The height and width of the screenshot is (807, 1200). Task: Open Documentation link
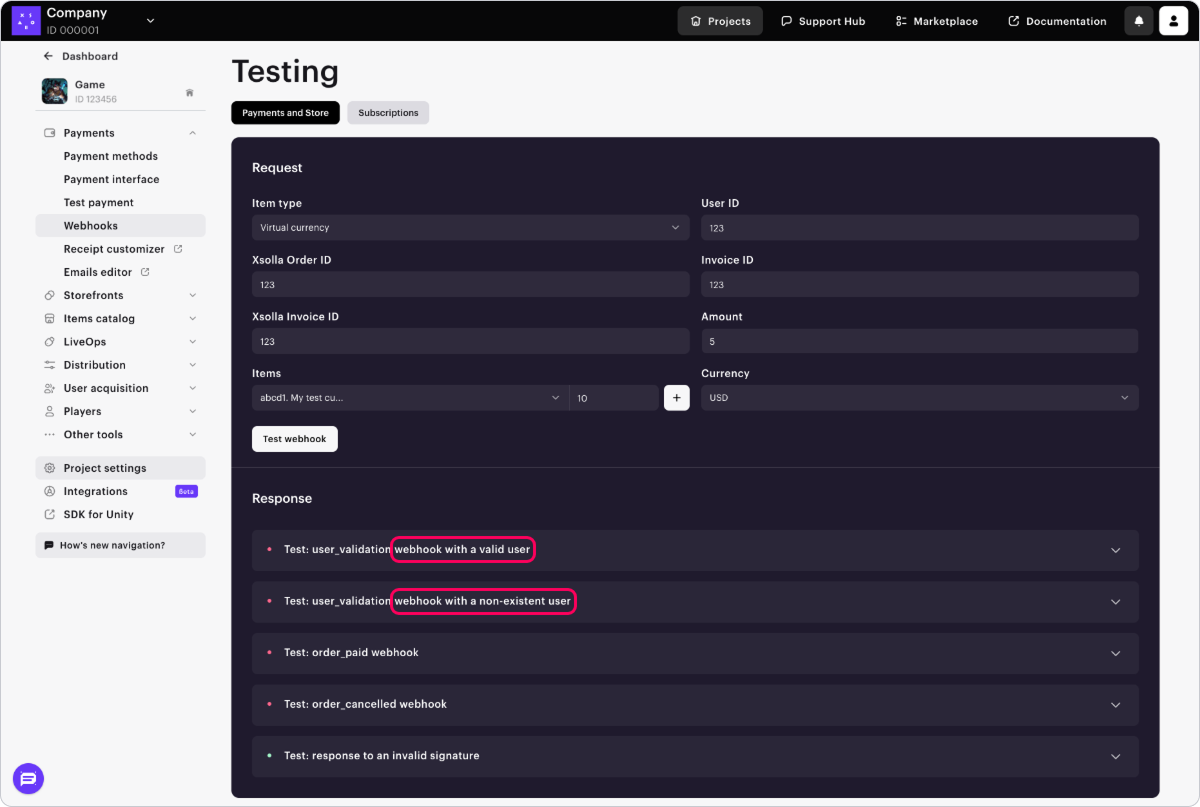(x=1057, y=21)
